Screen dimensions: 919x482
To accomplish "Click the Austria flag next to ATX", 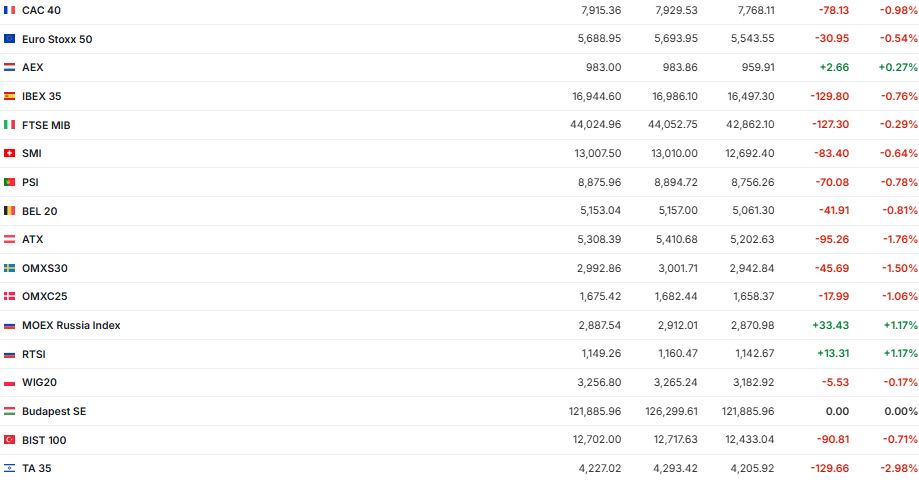I will pos(10,239).
